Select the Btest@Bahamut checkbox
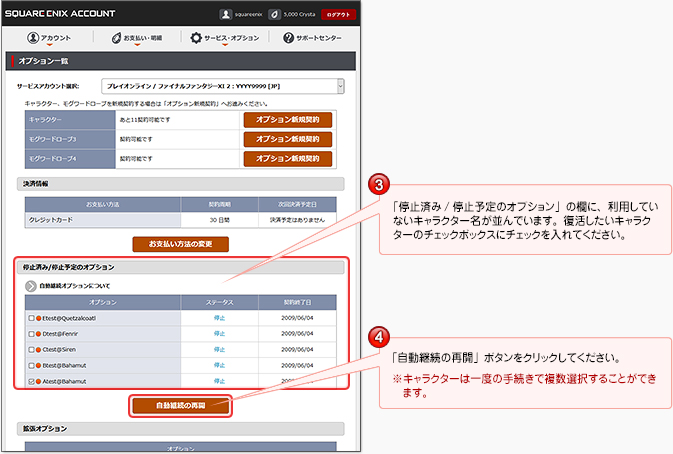The height and width of the screenshot is (454, 673). click(x=31, y=366)
